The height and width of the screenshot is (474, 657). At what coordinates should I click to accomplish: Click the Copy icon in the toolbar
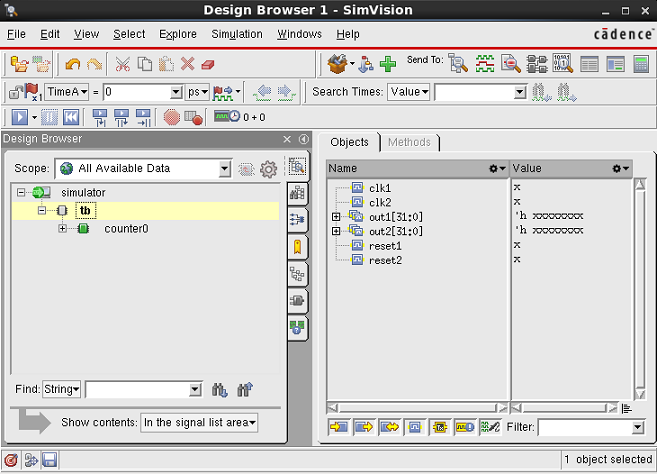click(x=145, y=65)
